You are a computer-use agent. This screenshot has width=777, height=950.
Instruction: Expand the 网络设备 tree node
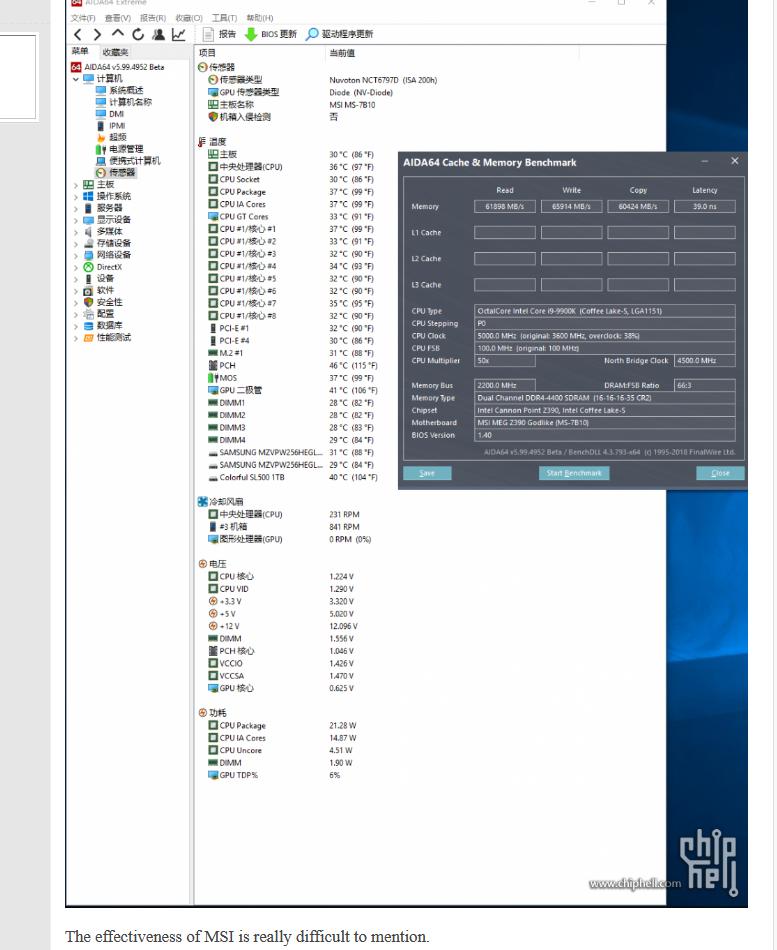coord(76,255)
